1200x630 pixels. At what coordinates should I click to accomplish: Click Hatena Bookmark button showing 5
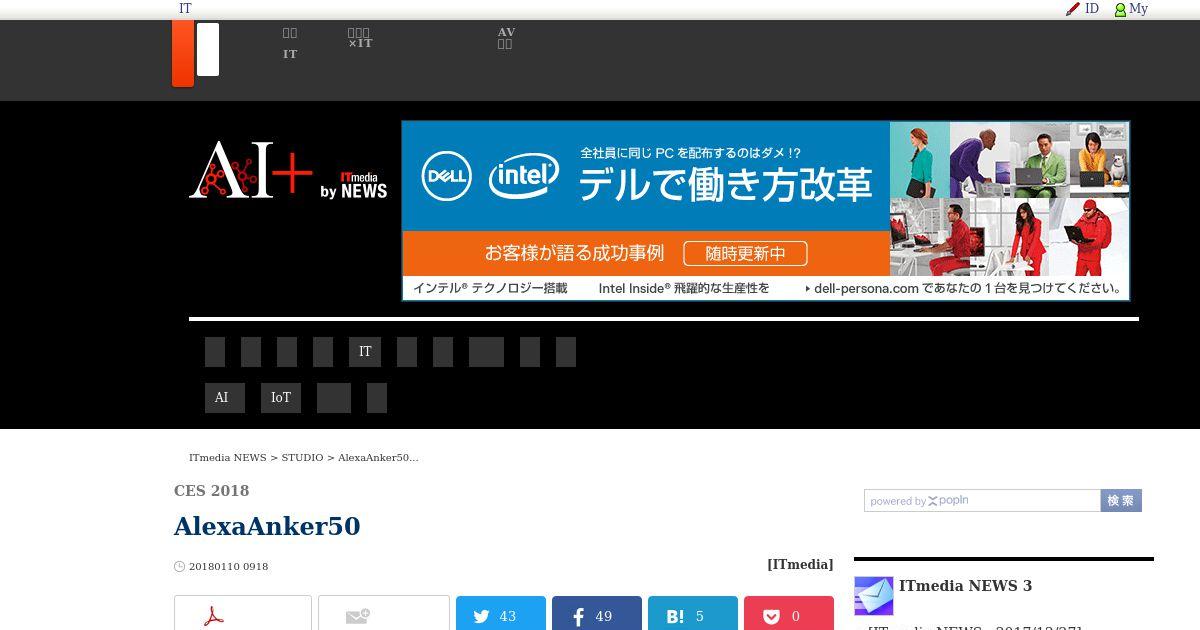click(x=693, y=614)
